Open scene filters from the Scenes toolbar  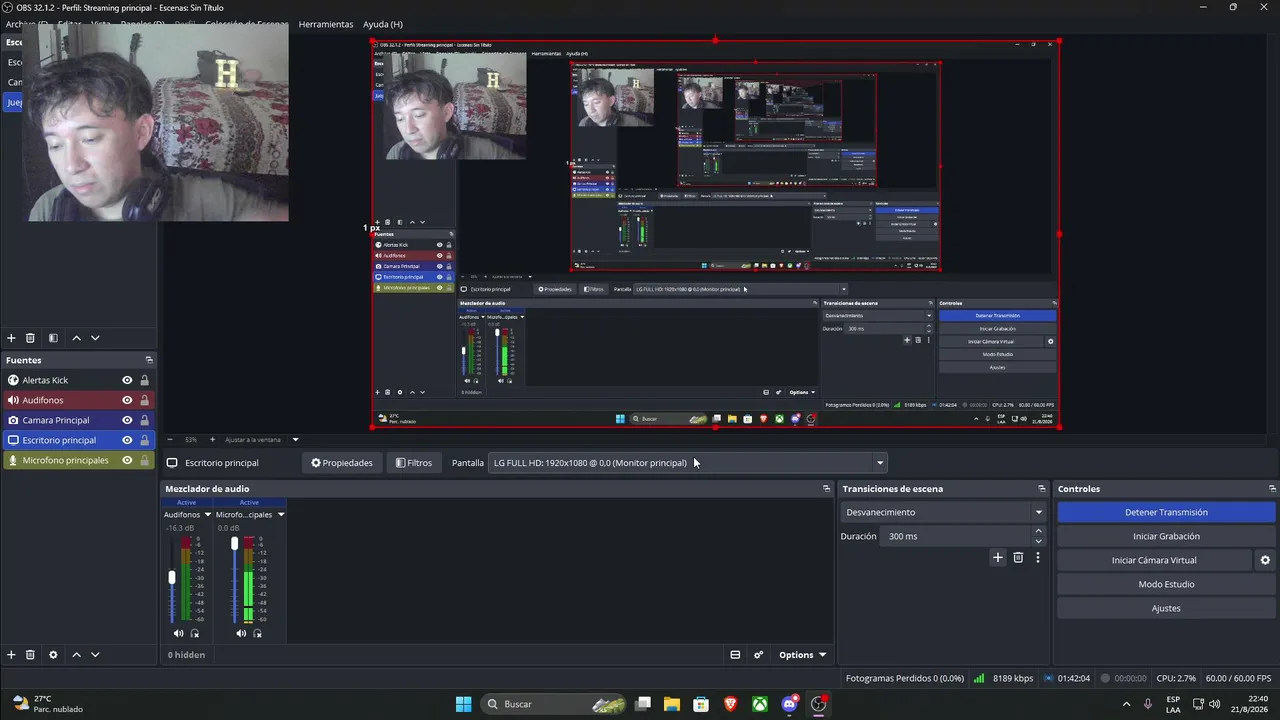tap(53, 338)
